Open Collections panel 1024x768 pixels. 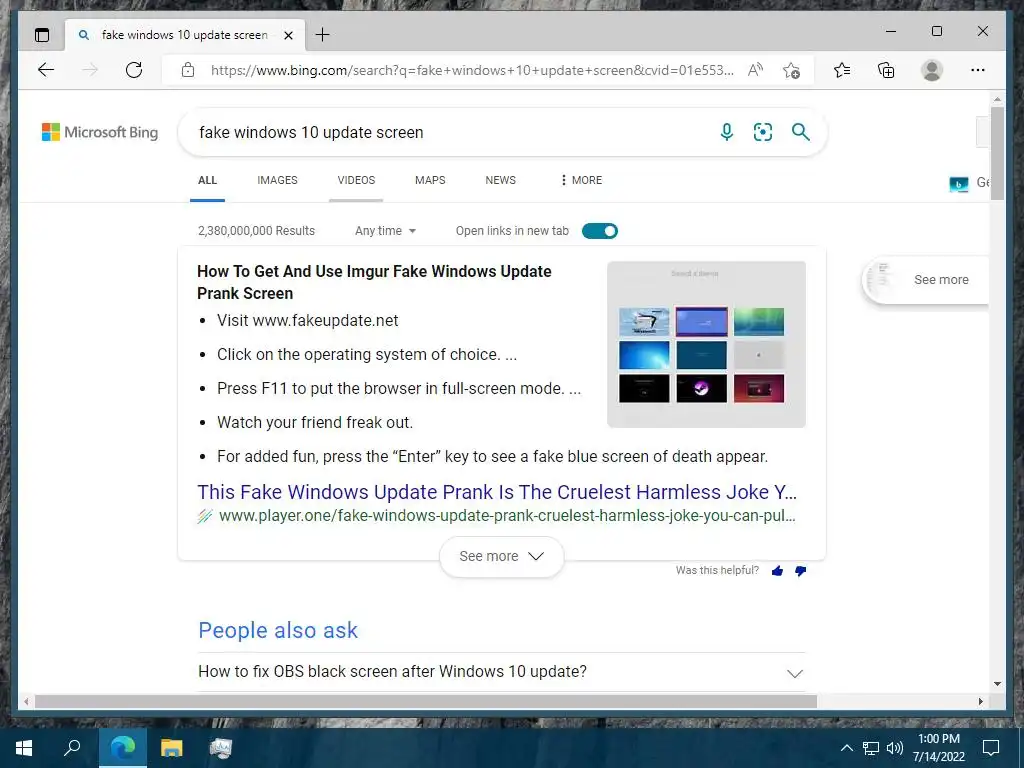(x=886, y=70)
